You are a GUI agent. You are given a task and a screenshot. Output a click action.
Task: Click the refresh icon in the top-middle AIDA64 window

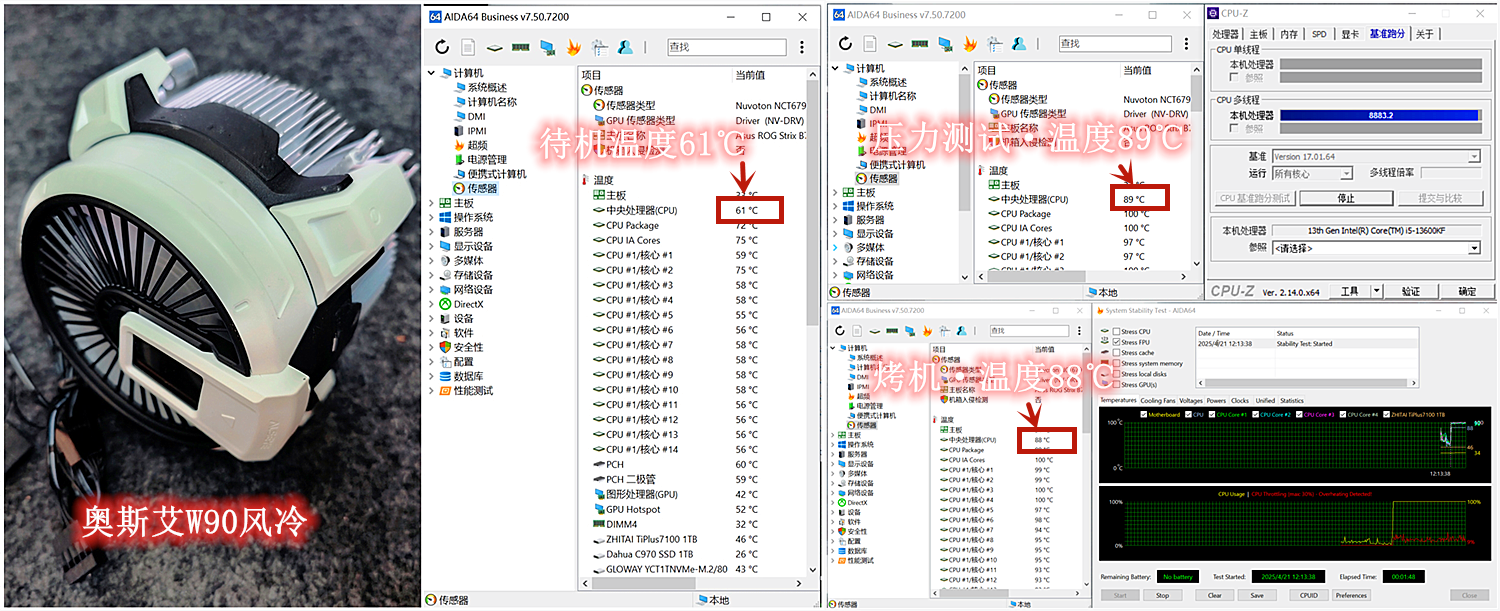(x=845, y=44)
